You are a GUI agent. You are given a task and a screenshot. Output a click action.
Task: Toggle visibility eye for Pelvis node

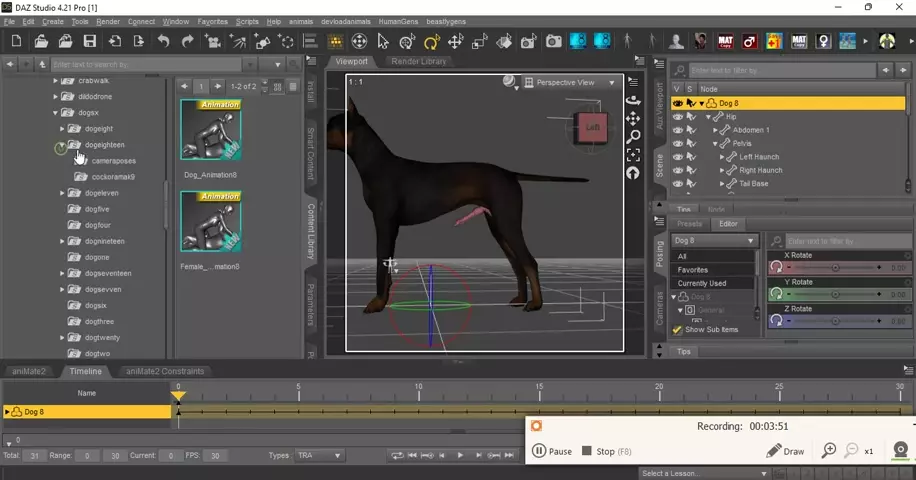coord(678,144)
